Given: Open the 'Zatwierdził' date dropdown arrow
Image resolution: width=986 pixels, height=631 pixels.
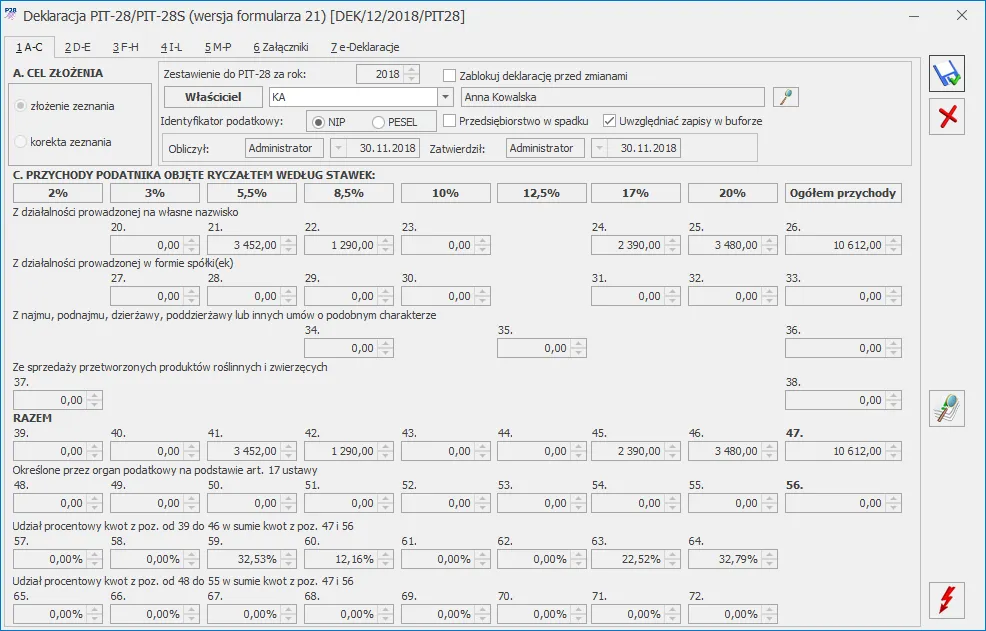Looking at the screenshot, I should click(x=599, y=148).
